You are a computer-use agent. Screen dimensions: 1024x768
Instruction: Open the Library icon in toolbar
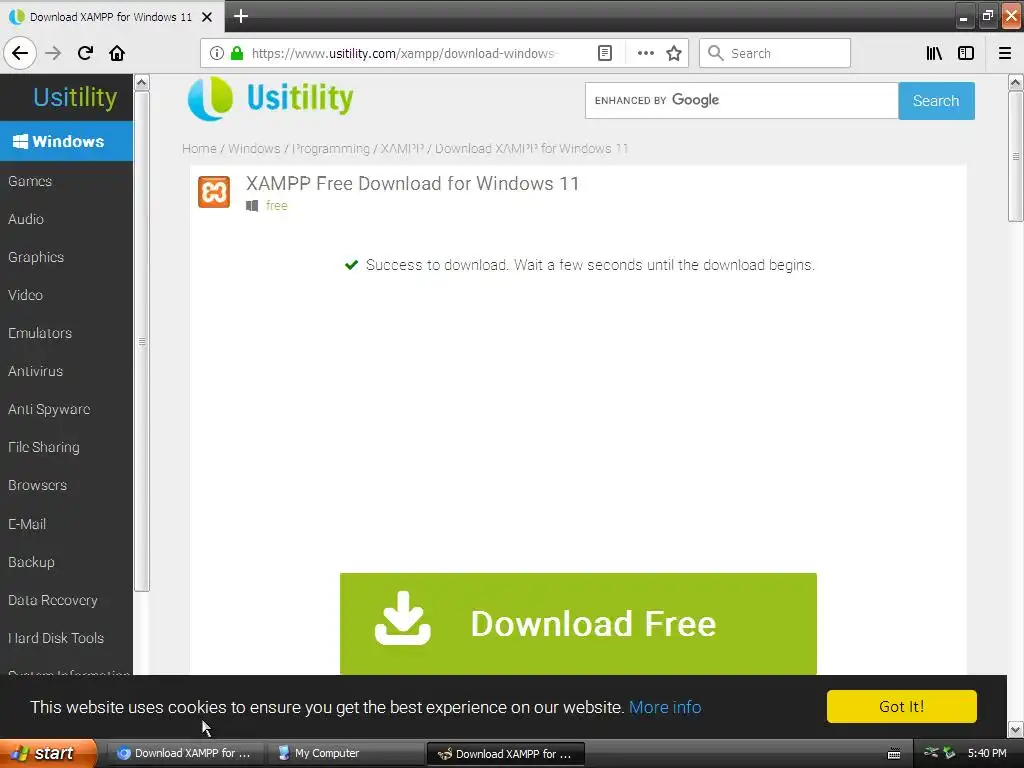[x=934, y=53]
